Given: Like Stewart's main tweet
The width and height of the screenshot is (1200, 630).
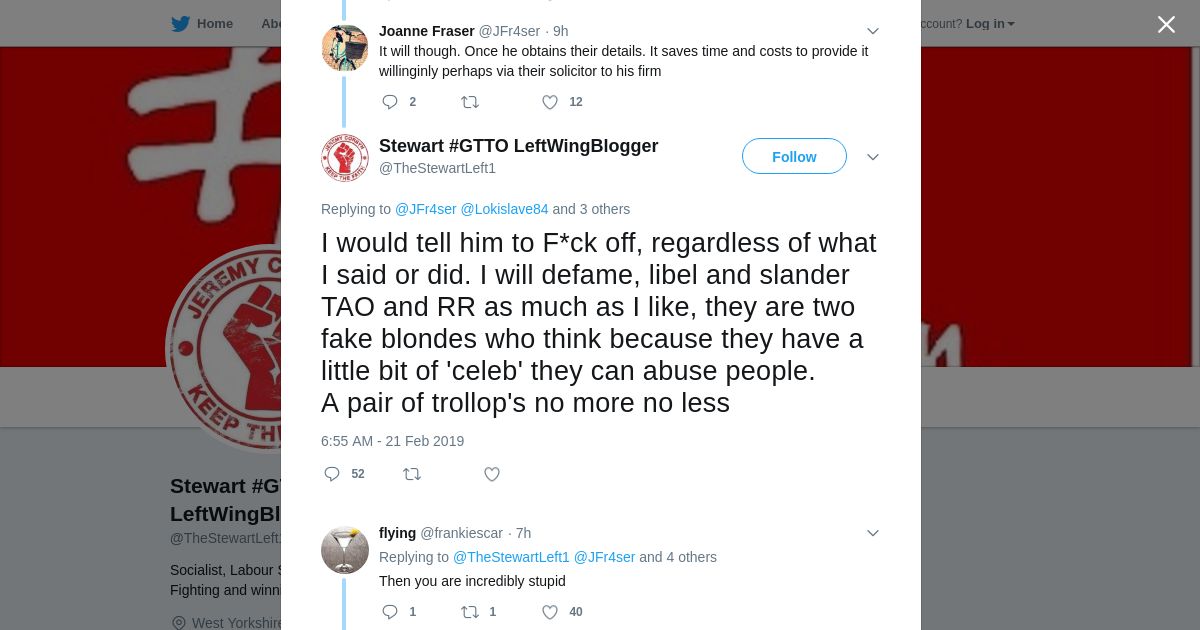Looking at the screenshot, I should [492, 474].
